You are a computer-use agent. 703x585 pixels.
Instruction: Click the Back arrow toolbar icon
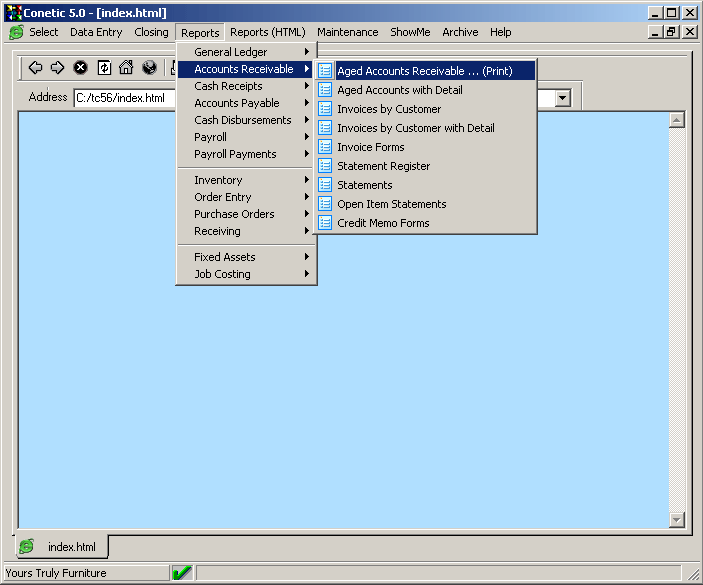pos(35,68)
